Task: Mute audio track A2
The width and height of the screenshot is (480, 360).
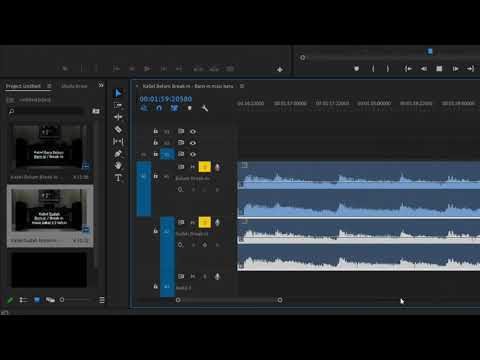Action: coord(193,222)
